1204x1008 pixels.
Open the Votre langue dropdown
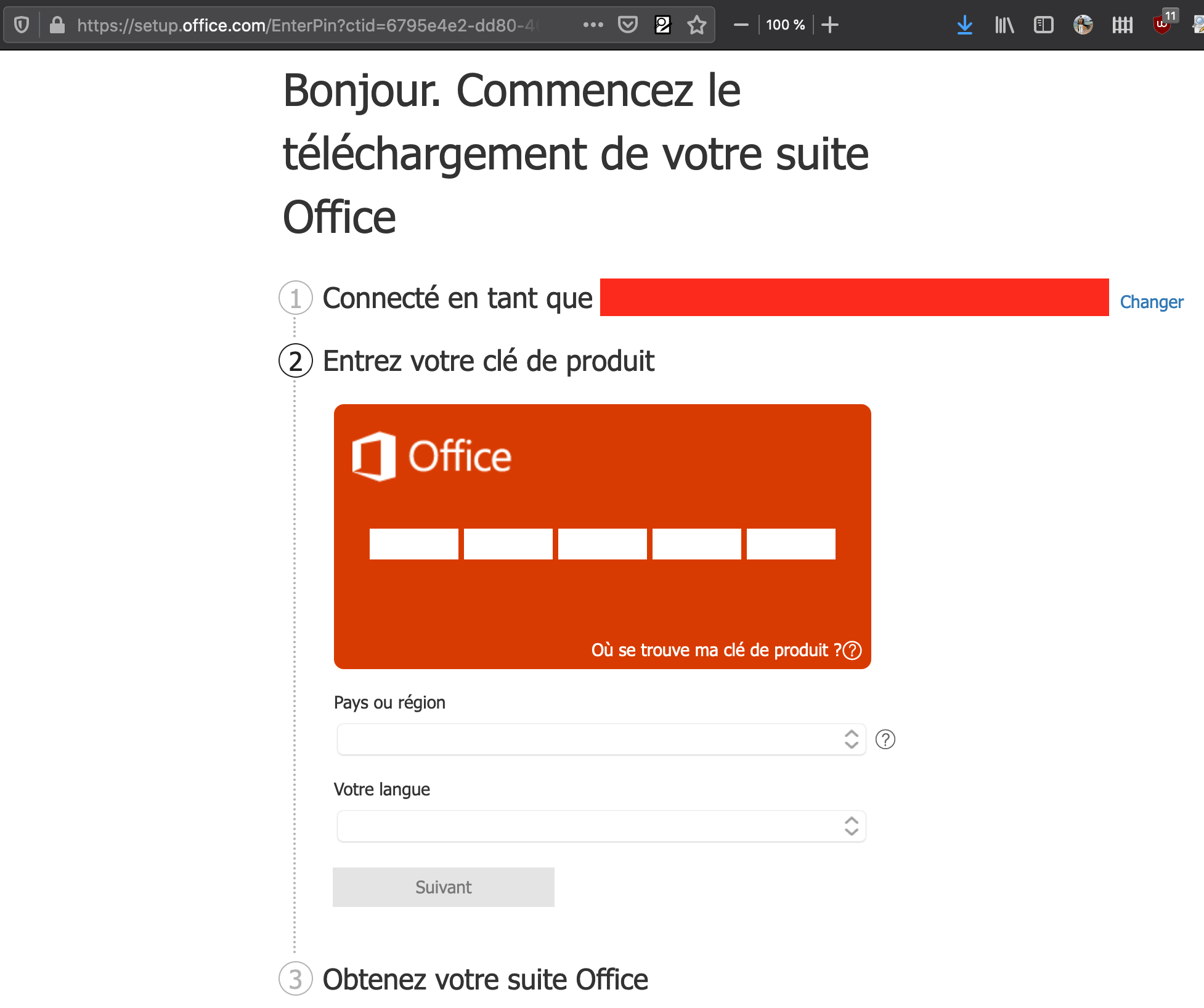coord(601,826)
